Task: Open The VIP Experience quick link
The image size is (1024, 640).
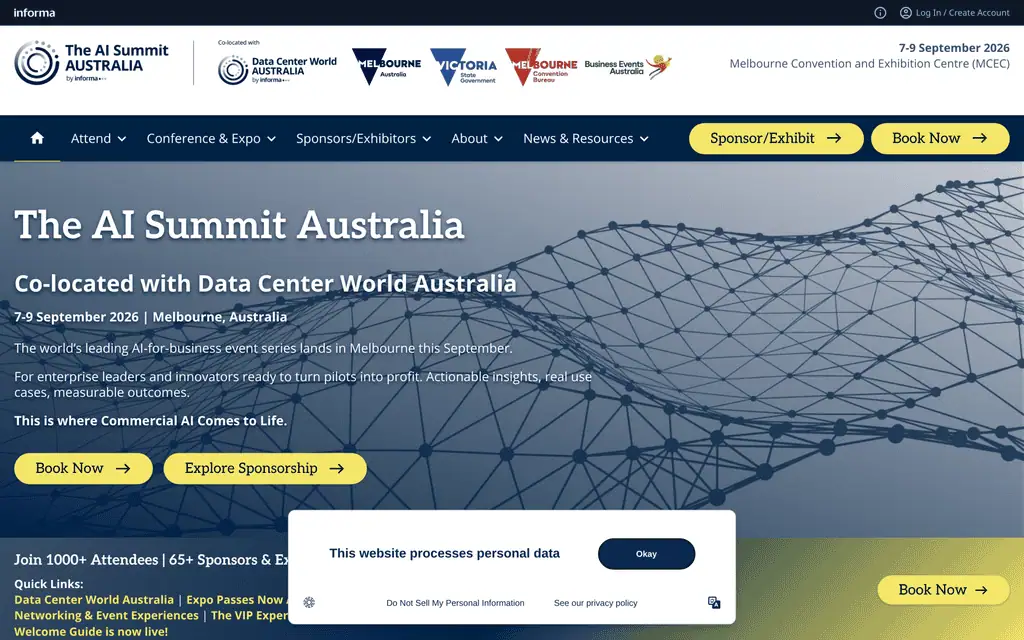Action: [249, 615]
